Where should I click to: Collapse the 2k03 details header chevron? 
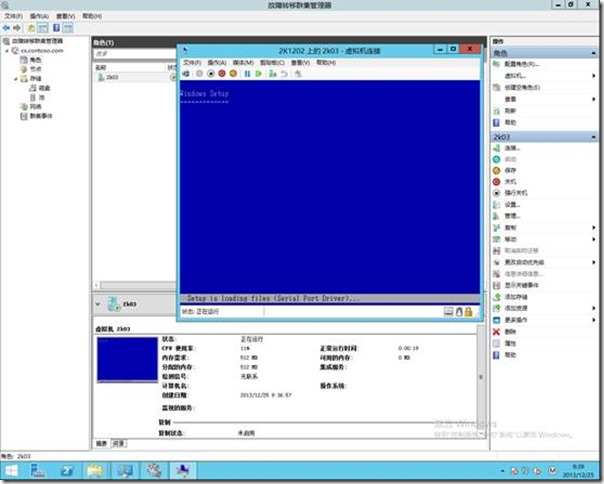point(97,304)
